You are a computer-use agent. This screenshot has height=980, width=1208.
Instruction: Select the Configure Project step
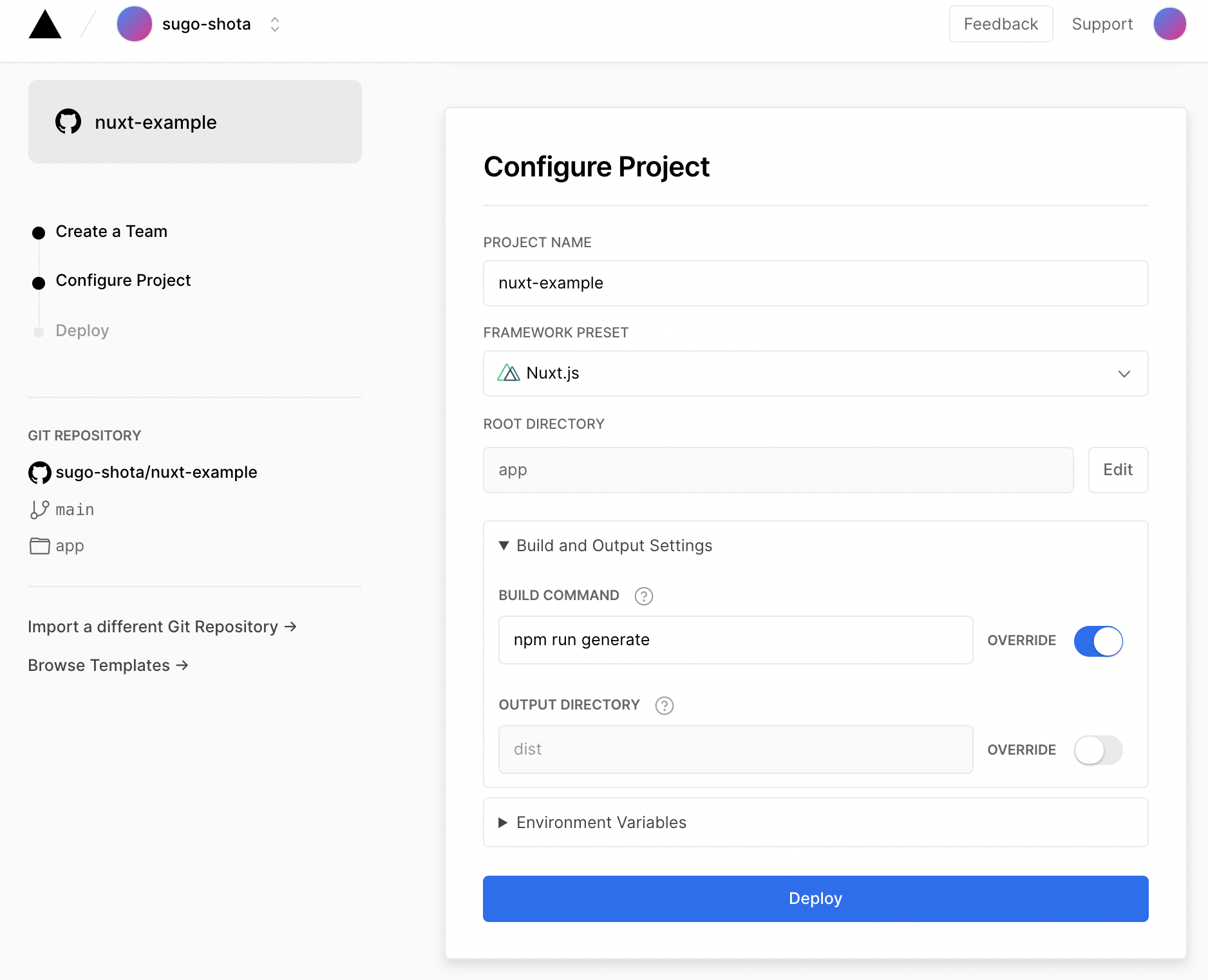point(123,281)
